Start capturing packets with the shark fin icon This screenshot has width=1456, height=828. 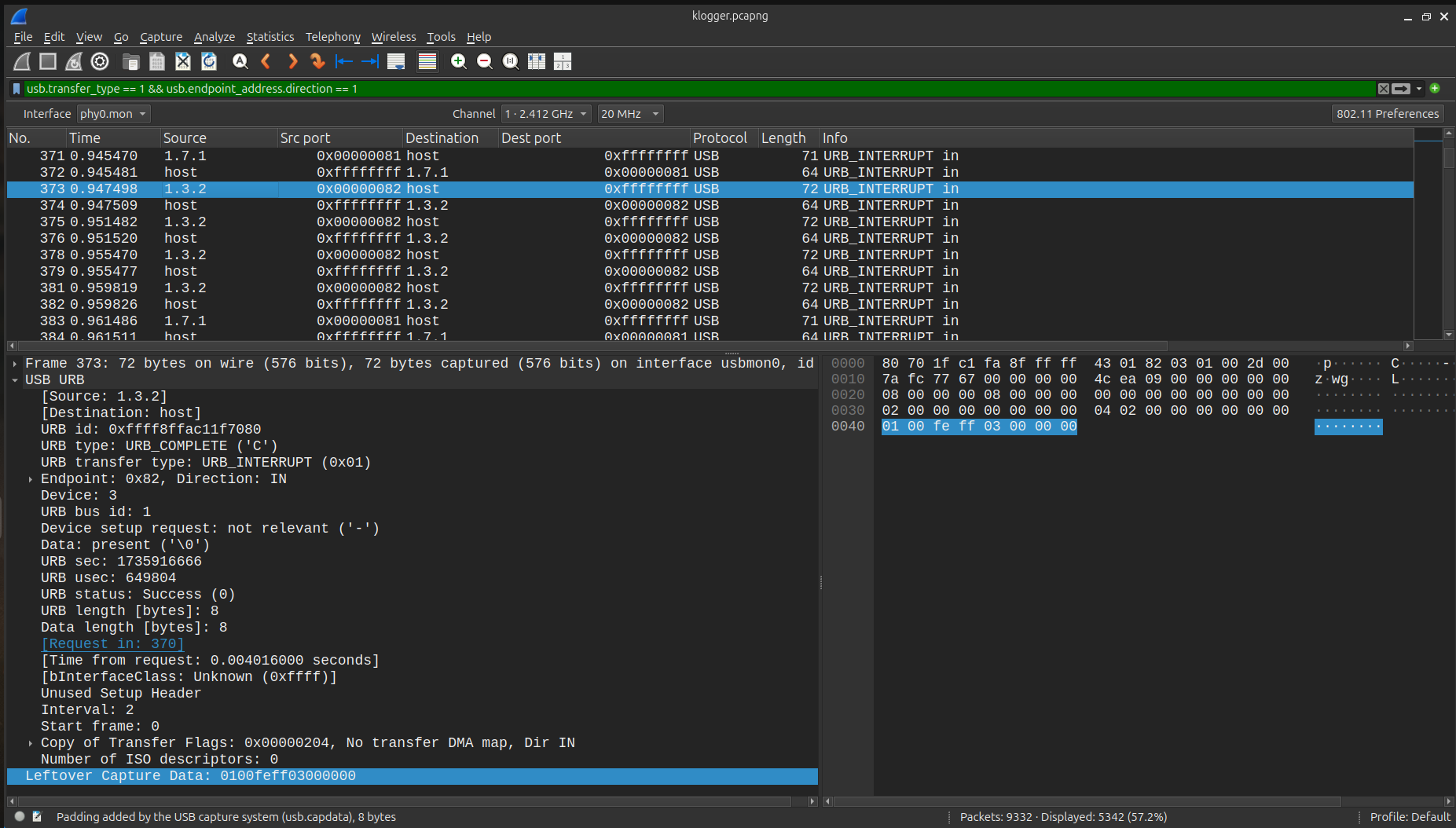(22, 61)
